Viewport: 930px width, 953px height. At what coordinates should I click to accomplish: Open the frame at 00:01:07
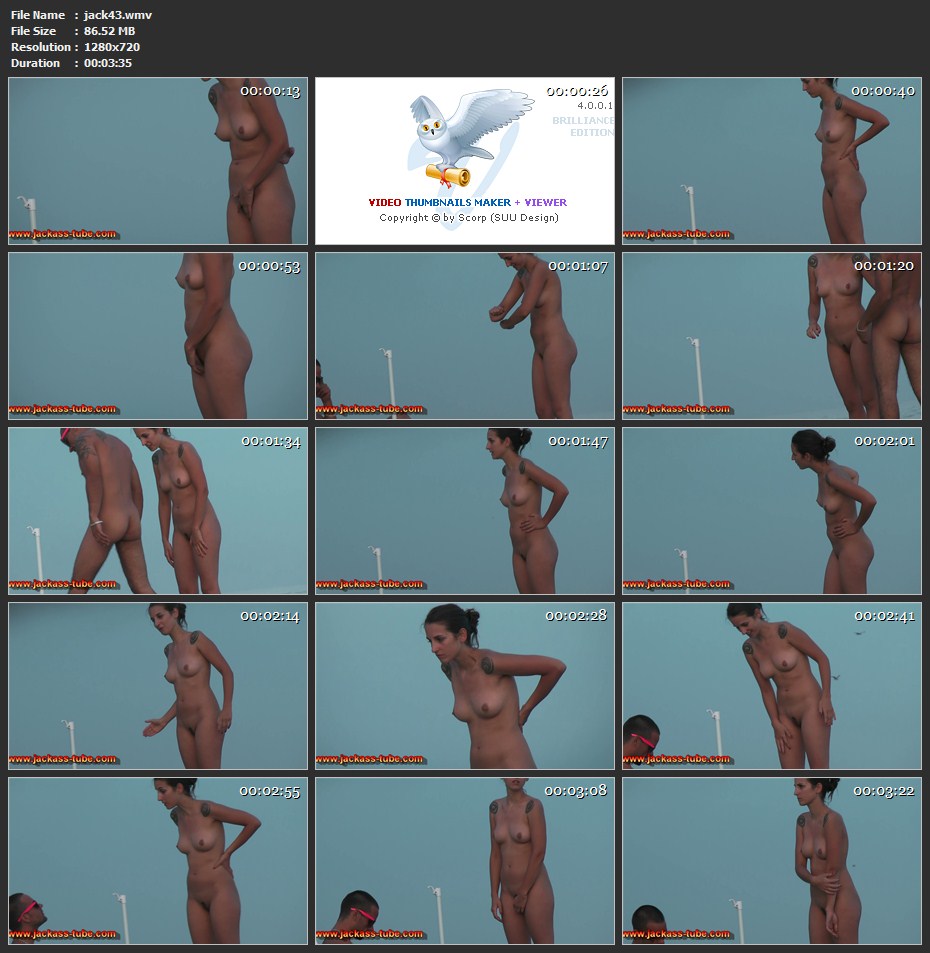pos(465,336)
